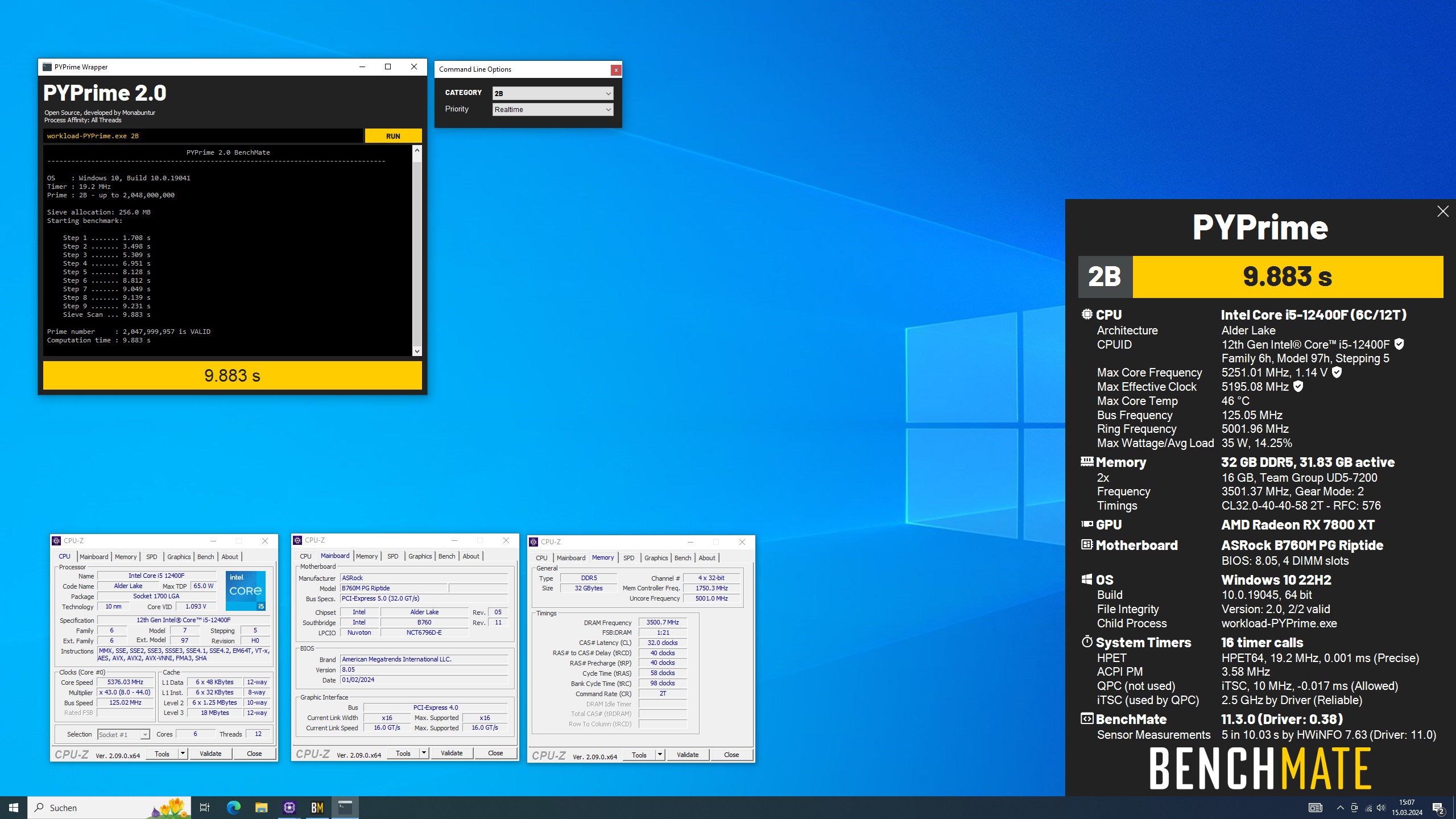Click DRAM Frequency value 3500.7 MHz
Image resolution: width=1456 pixels, height=819 pixels.
(663, 622)
